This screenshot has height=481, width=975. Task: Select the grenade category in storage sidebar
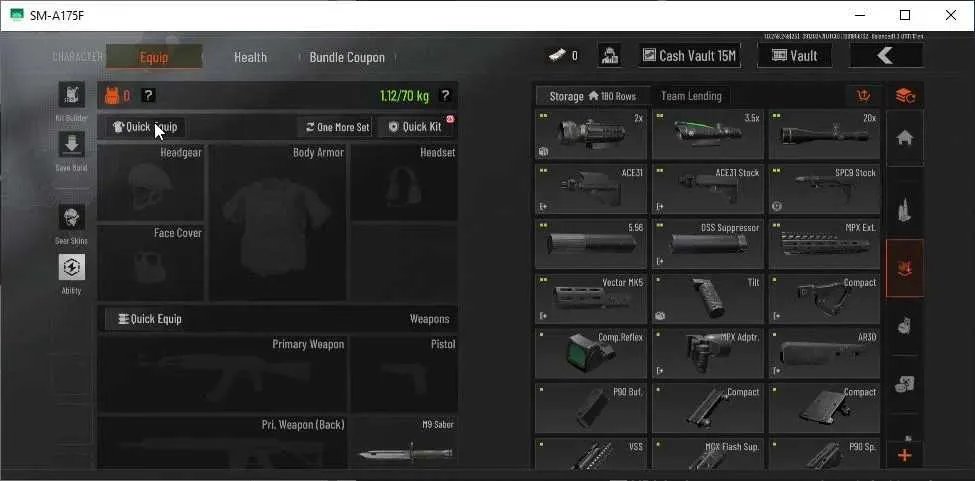(x=905, y=325)
